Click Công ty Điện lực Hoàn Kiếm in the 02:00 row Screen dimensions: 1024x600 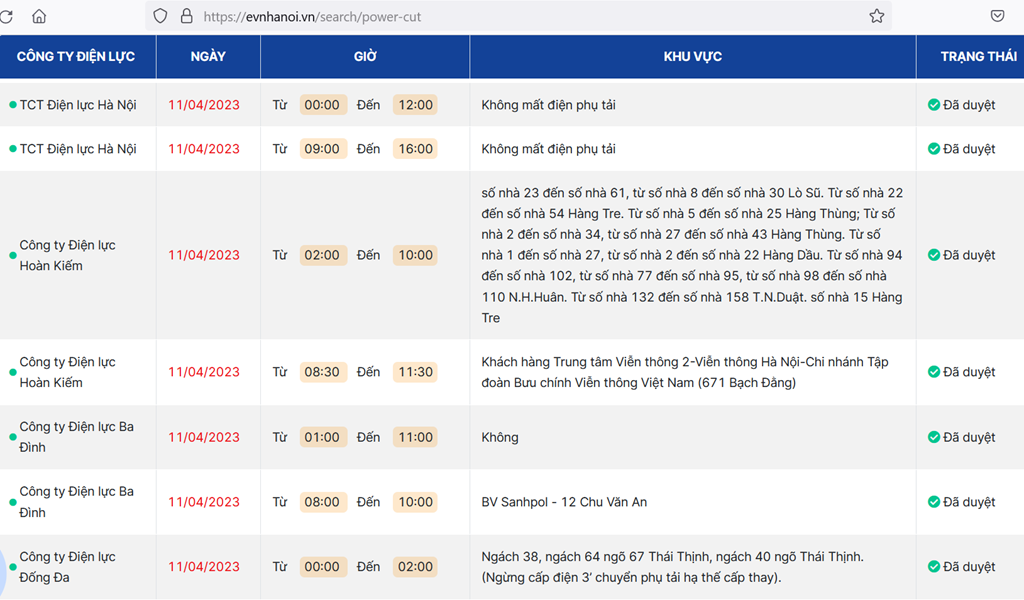[x=67, y=255]
